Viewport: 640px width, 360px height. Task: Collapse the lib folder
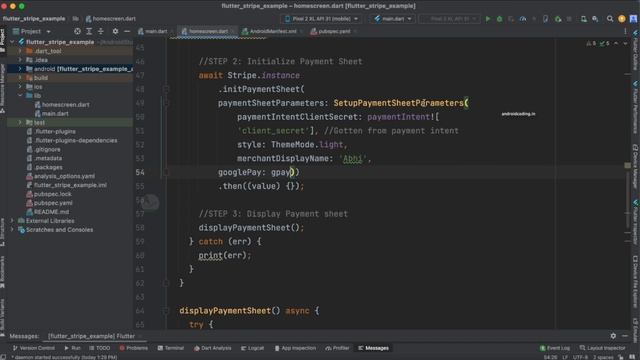click(20, 96)
